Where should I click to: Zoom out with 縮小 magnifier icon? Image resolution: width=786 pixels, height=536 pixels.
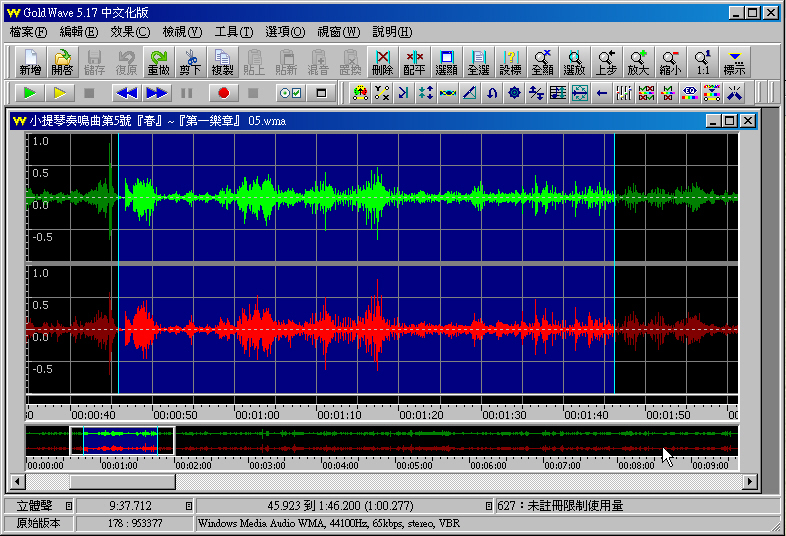[x=670, y=62]
